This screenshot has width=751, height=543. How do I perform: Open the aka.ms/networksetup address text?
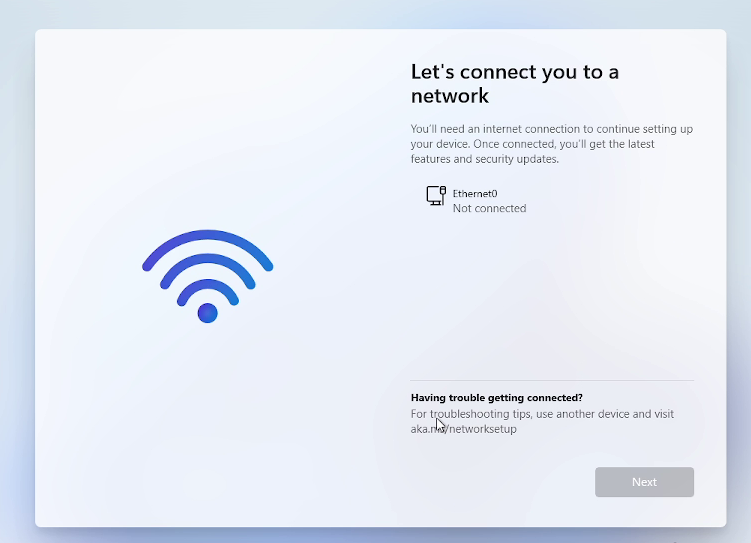464,429
